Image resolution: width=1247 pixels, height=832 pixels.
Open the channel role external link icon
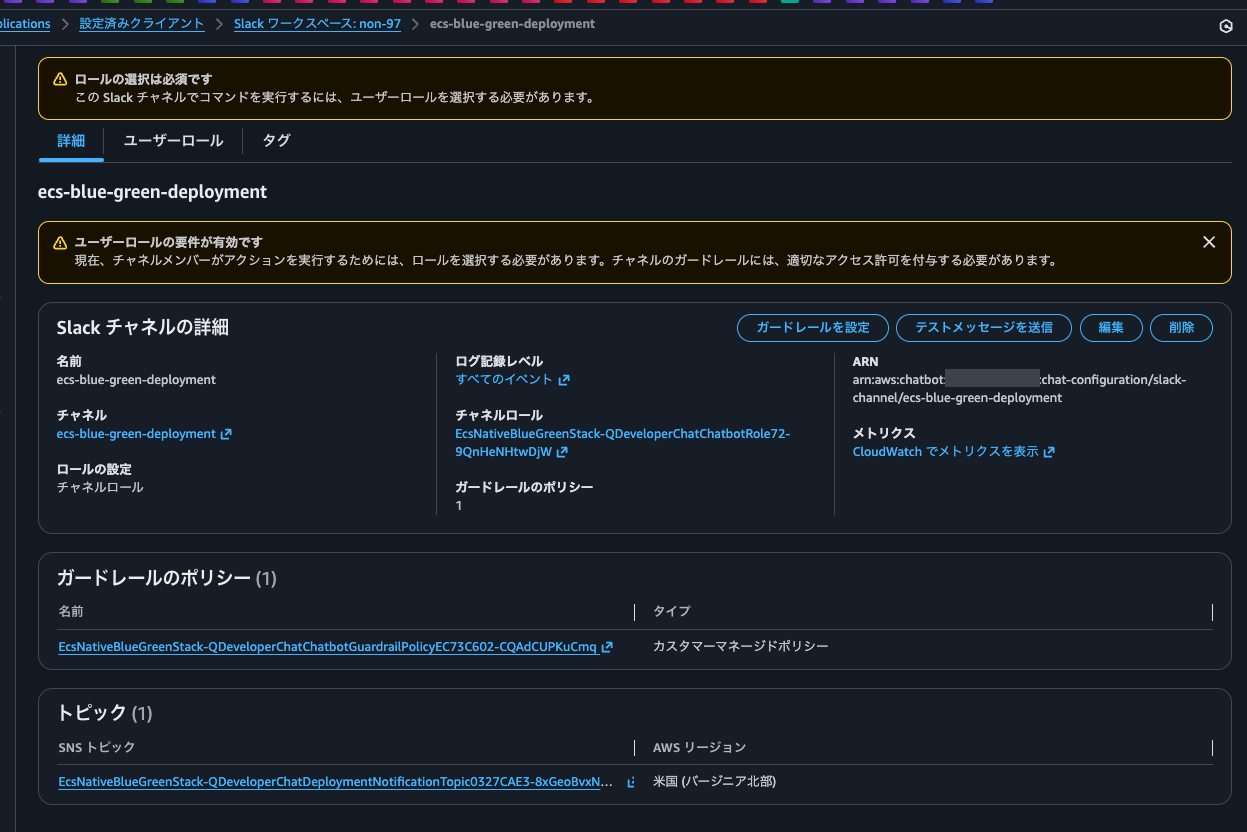pos(563,452)
